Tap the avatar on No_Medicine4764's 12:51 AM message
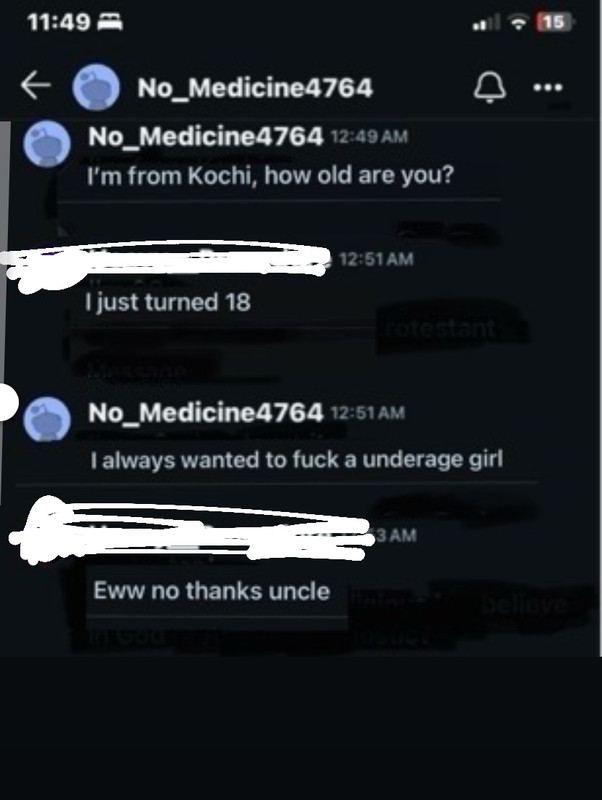Image resolution: width=602 pixels, height=800 pixels. coord(47,419)
